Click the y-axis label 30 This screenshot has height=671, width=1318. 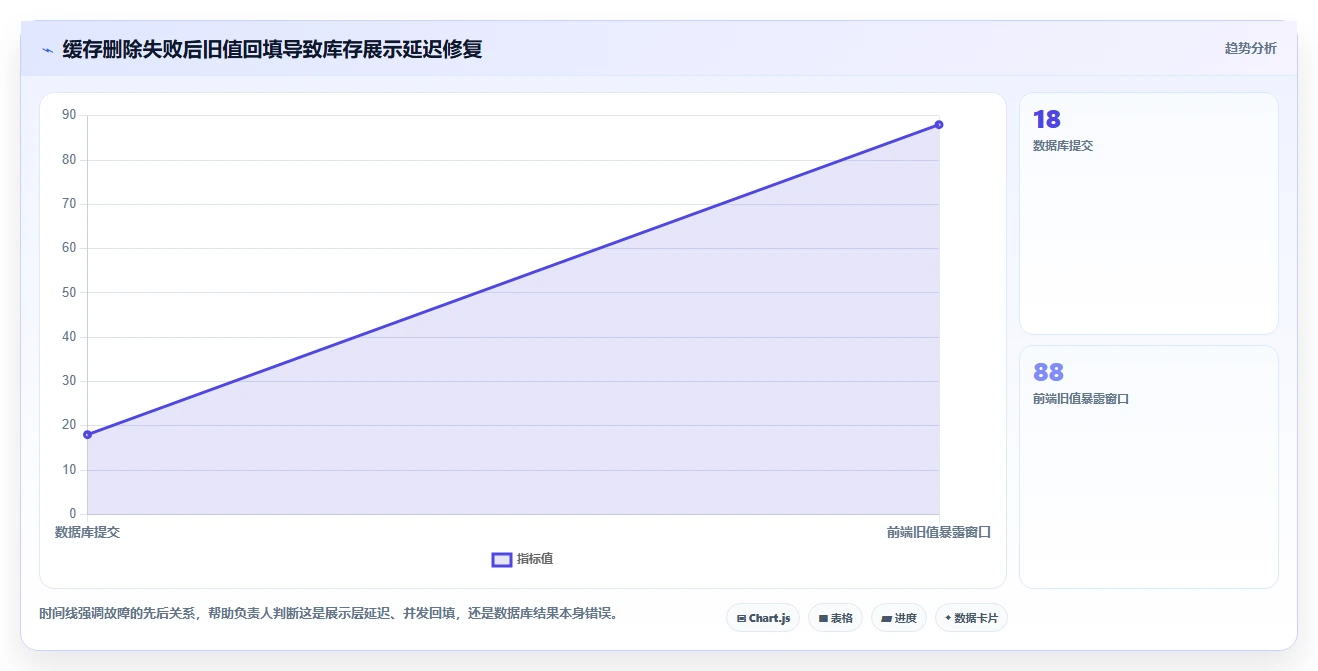69,381
